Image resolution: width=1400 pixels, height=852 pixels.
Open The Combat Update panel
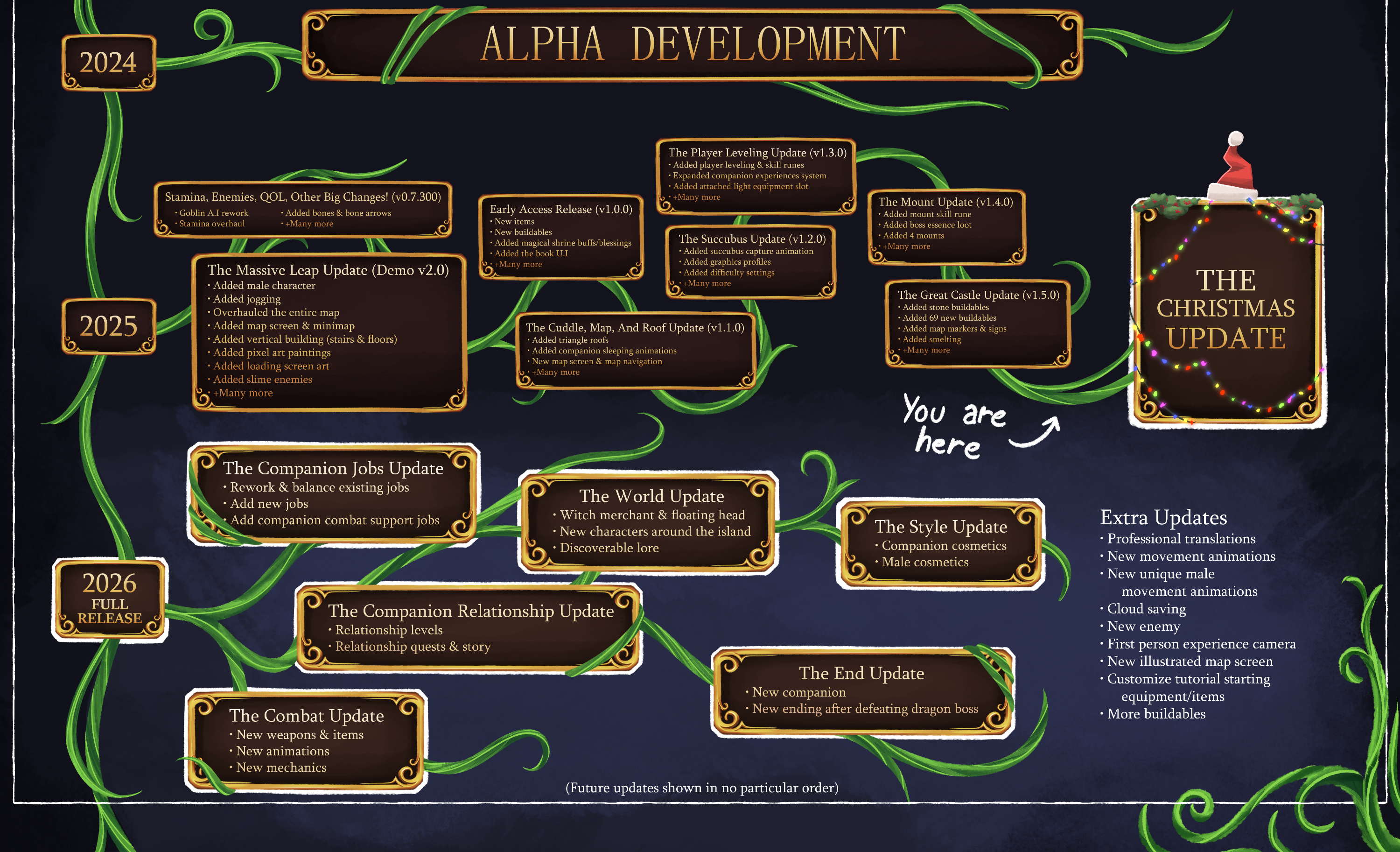306,740
